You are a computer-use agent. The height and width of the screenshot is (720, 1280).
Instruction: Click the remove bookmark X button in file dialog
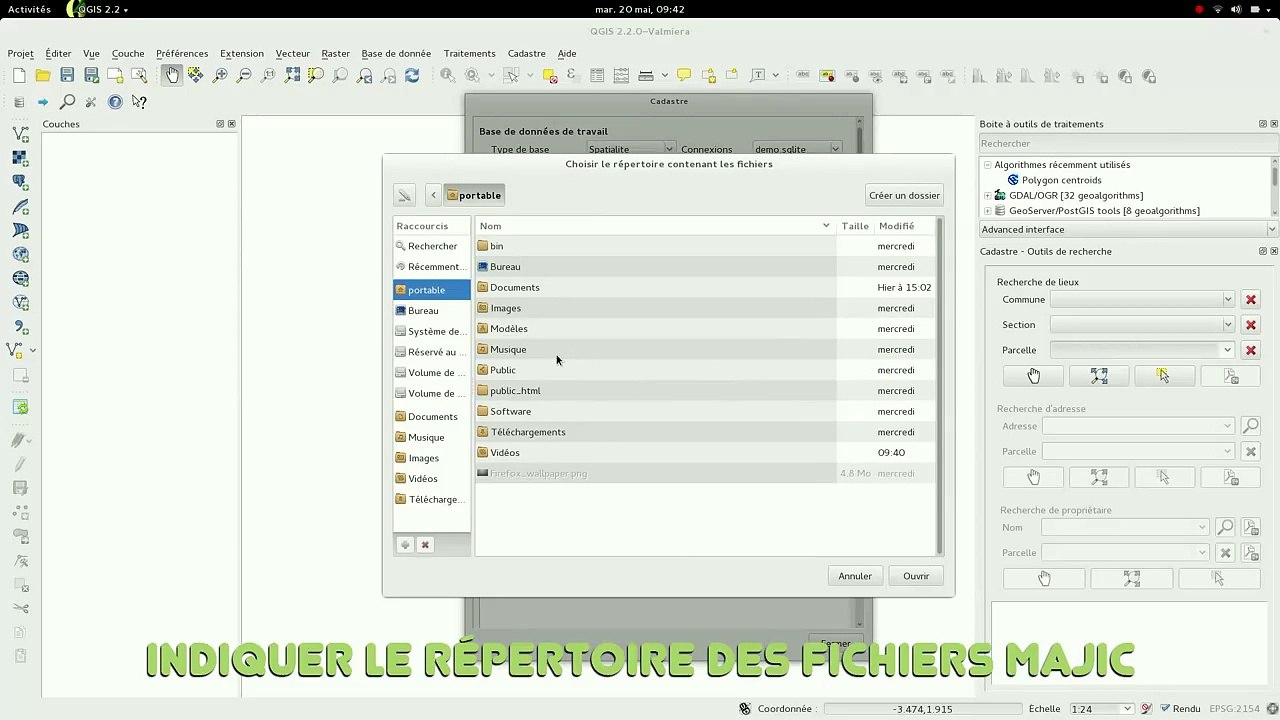pos(425,545)
